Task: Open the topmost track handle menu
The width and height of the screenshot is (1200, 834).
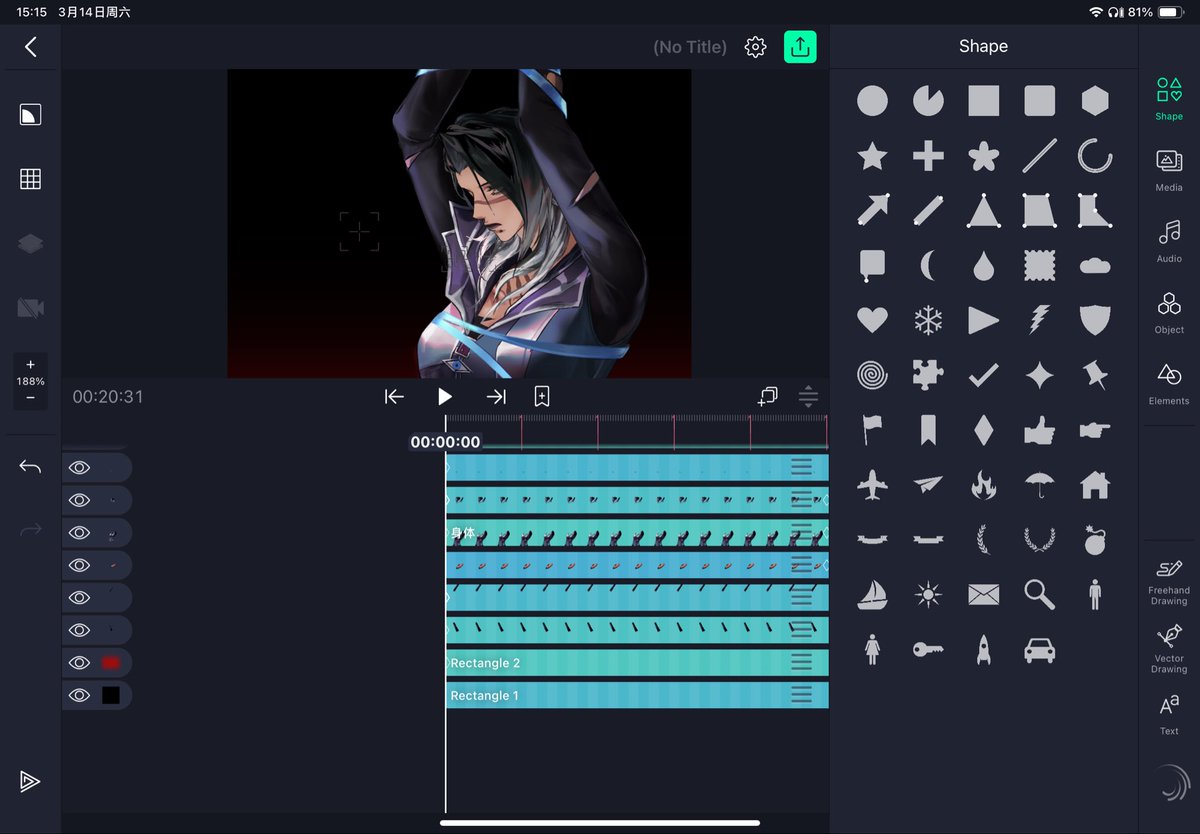Action: click(801, 467)
